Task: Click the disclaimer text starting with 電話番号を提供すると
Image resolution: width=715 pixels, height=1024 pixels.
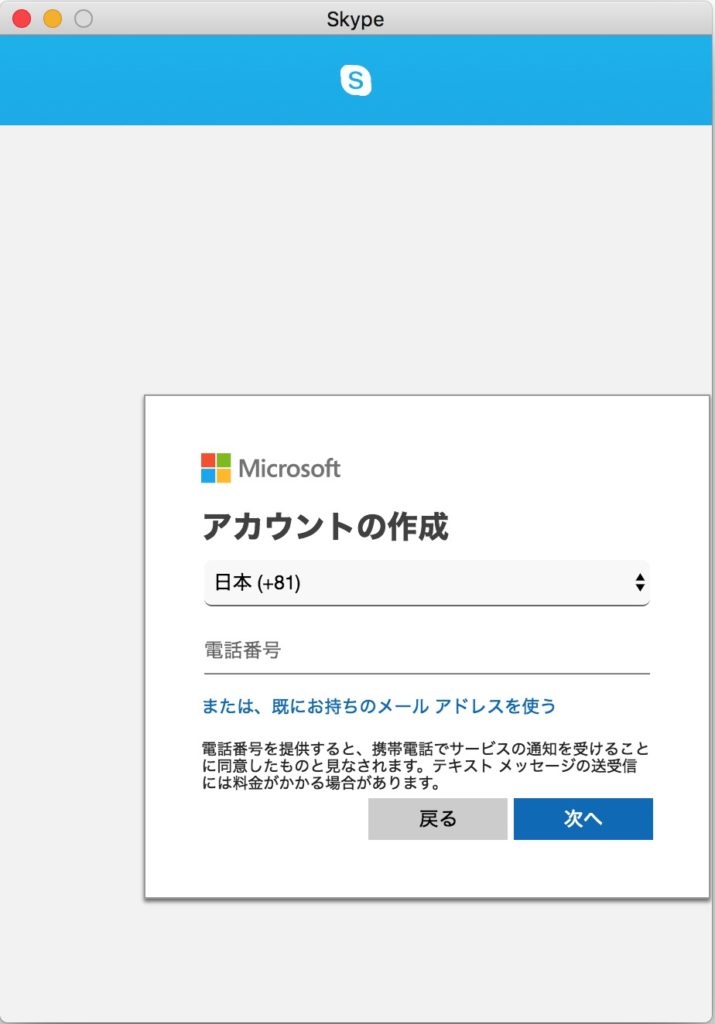Action: click(x=425, y=765)
